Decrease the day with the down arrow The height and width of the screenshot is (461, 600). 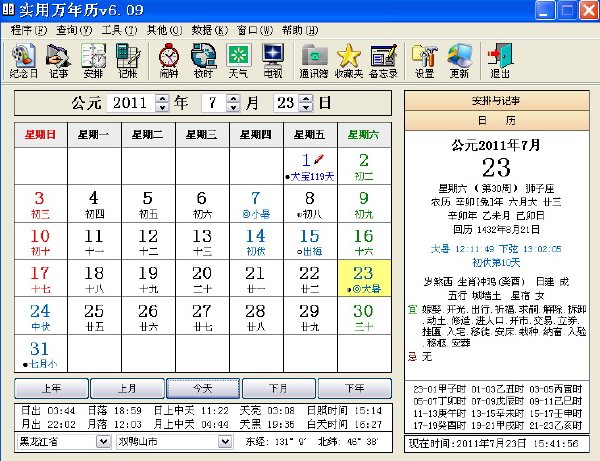click(x=306, y=108)
